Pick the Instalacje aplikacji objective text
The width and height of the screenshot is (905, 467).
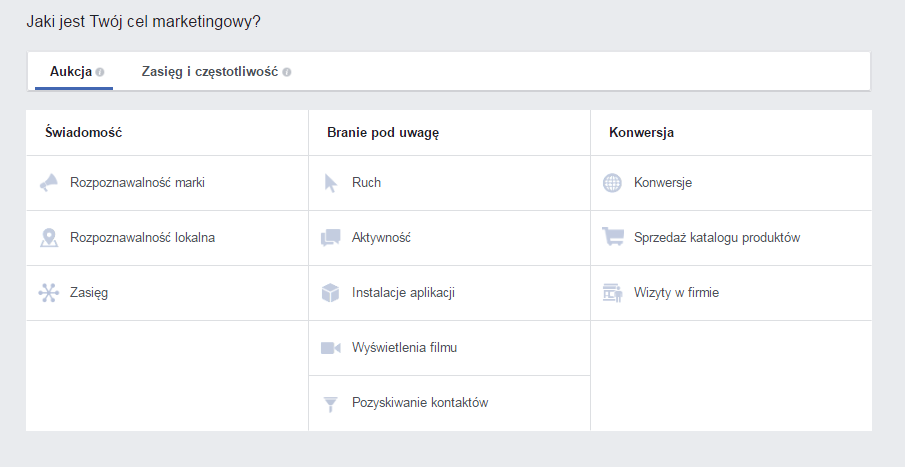coord(404,293)
